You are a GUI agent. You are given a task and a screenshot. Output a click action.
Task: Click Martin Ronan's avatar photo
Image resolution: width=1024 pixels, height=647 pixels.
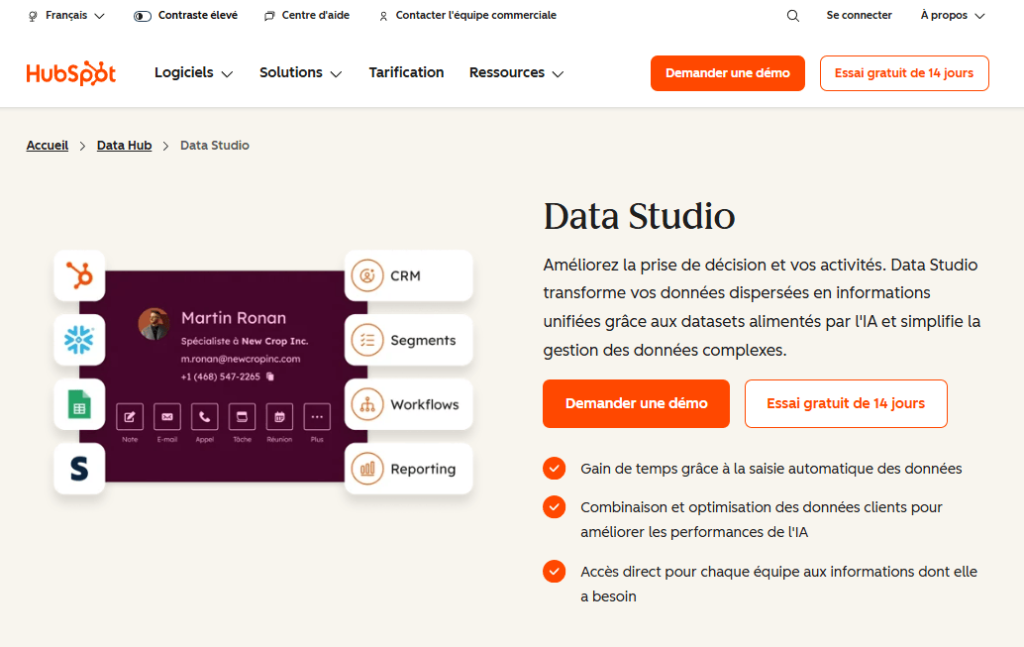[x=154, y=324]
